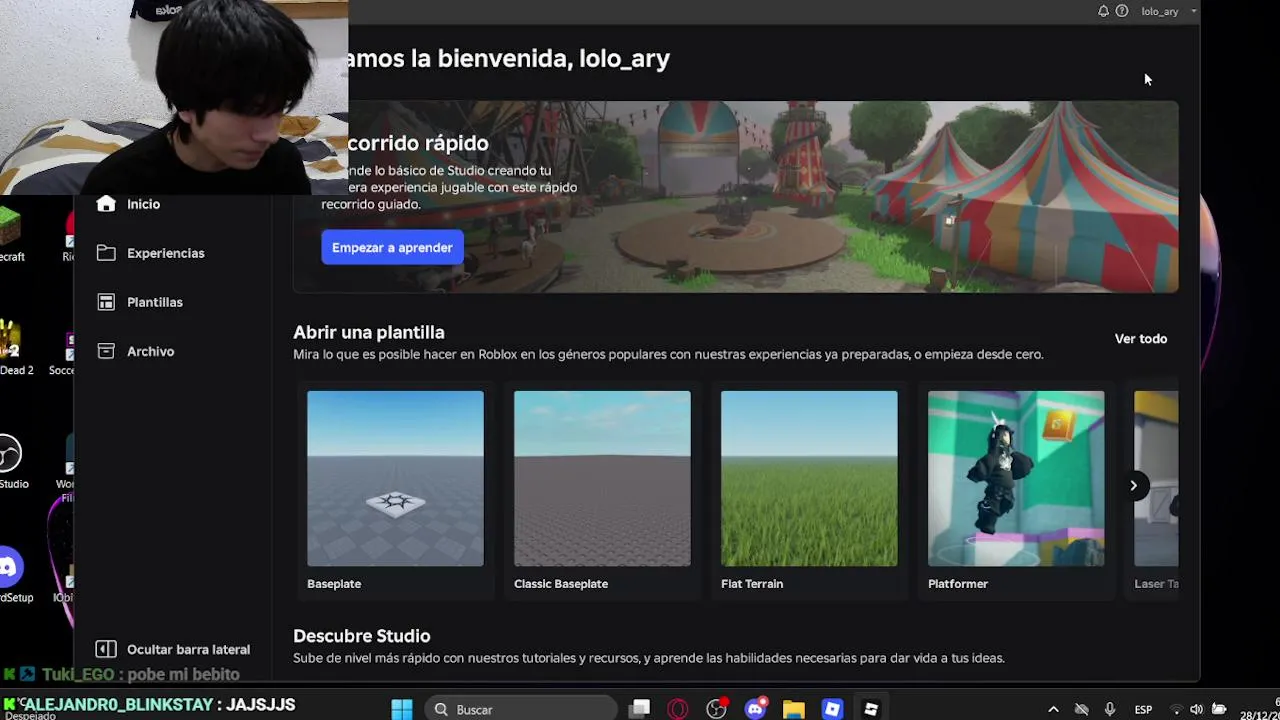Viewport: 1280px width, 720px height.
Task: Open the Laser Tag template thumbnail
Action: coord(1156,478)
